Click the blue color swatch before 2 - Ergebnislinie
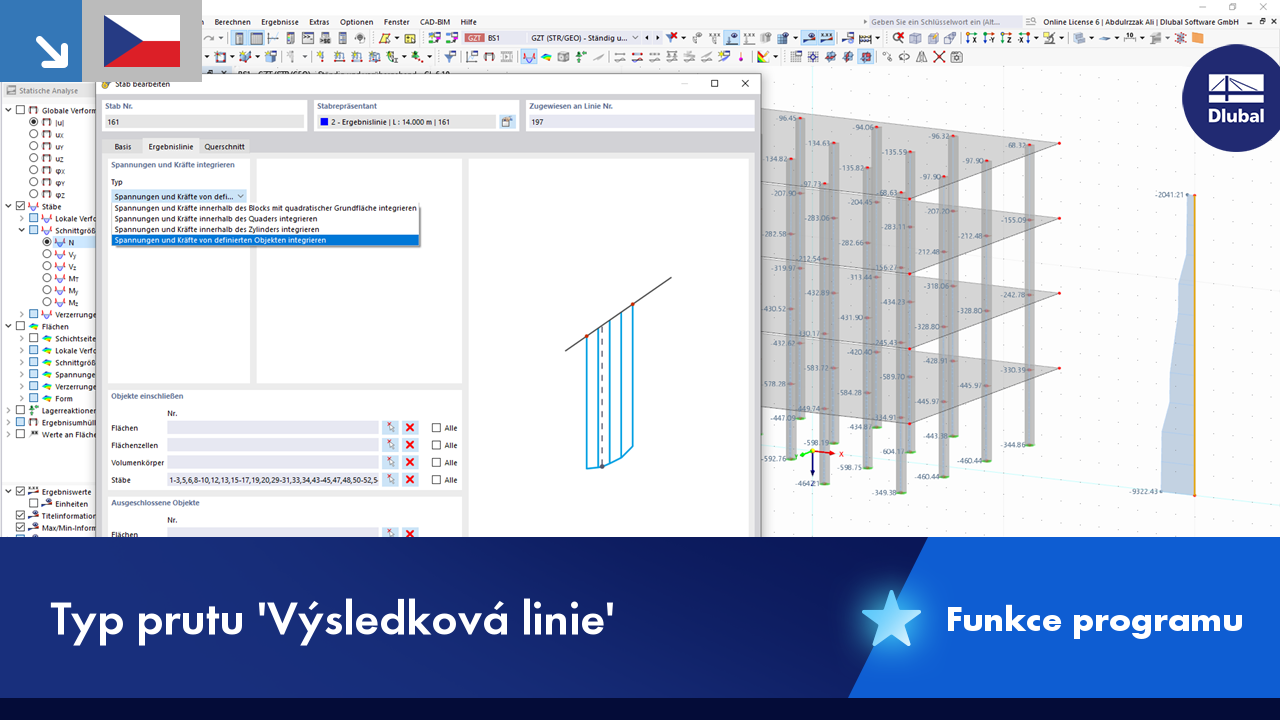The image size is (1280, 720). point(324,119)
